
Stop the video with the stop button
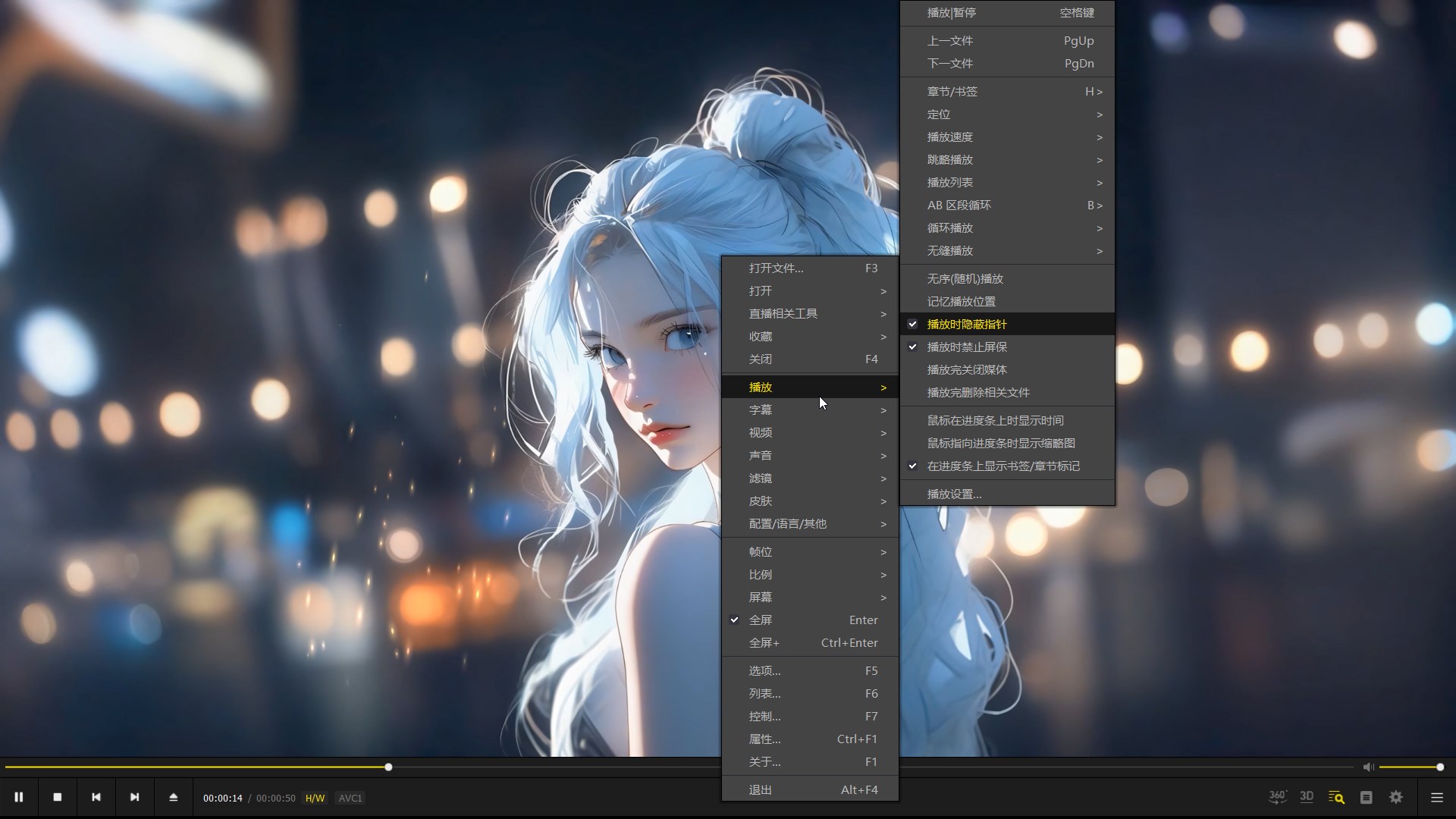coord(58,797)
